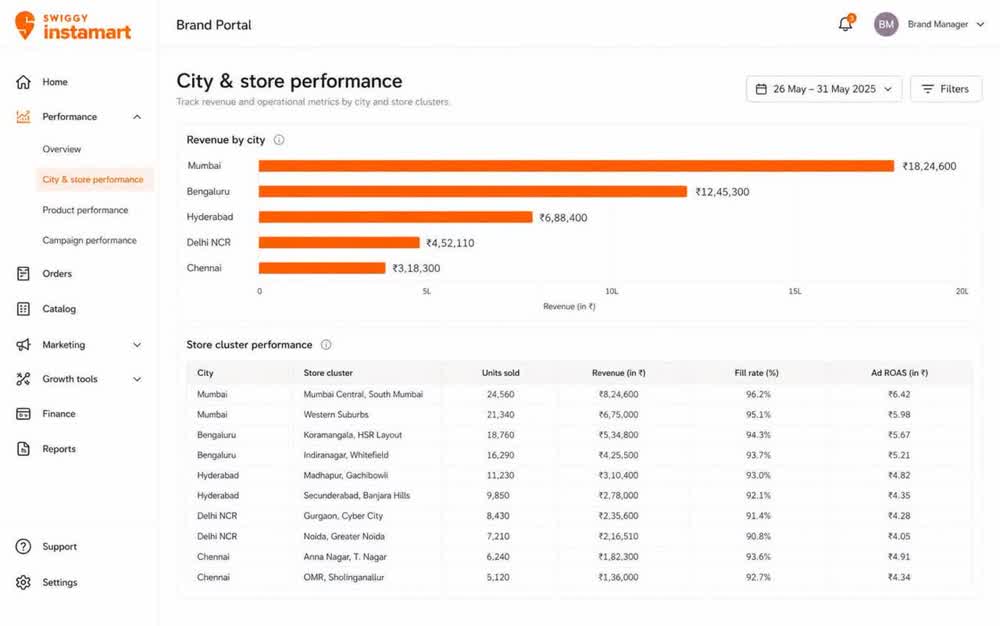Open Orders menu item
Image resolution: width=1000 pixels, height=626 pixels.
pyautogui.click(x=57, y=273)
